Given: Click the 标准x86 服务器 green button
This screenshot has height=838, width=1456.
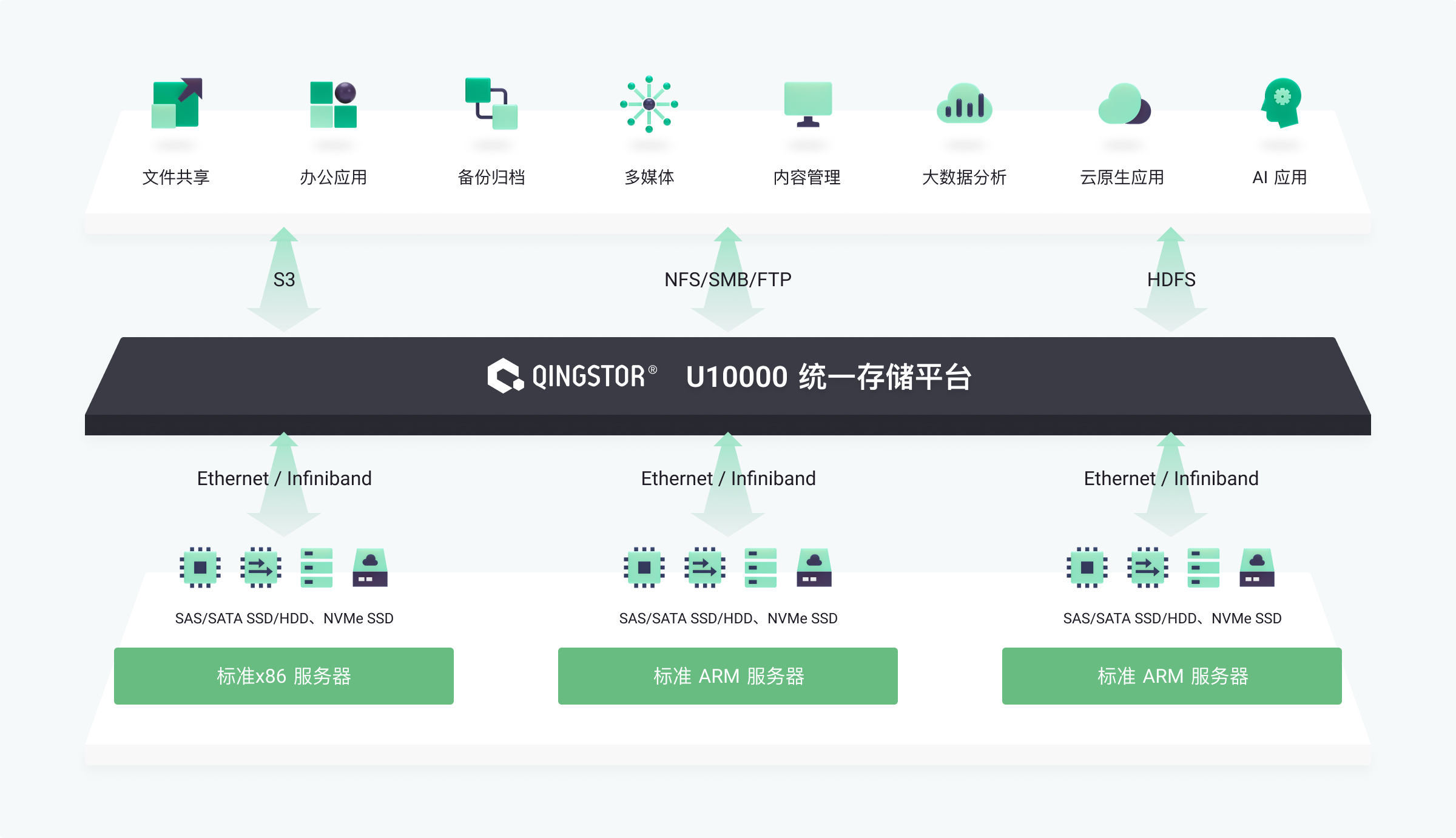Looking at the screenshot, I should [284, 675].
